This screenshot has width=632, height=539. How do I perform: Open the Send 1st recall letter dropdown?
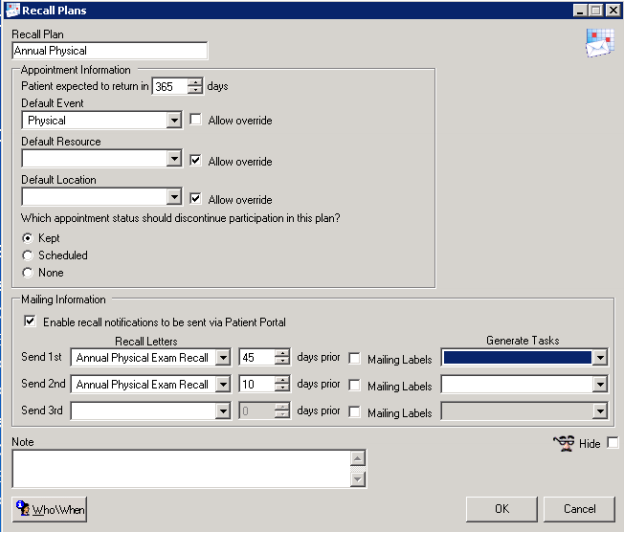tap(223, 358)
